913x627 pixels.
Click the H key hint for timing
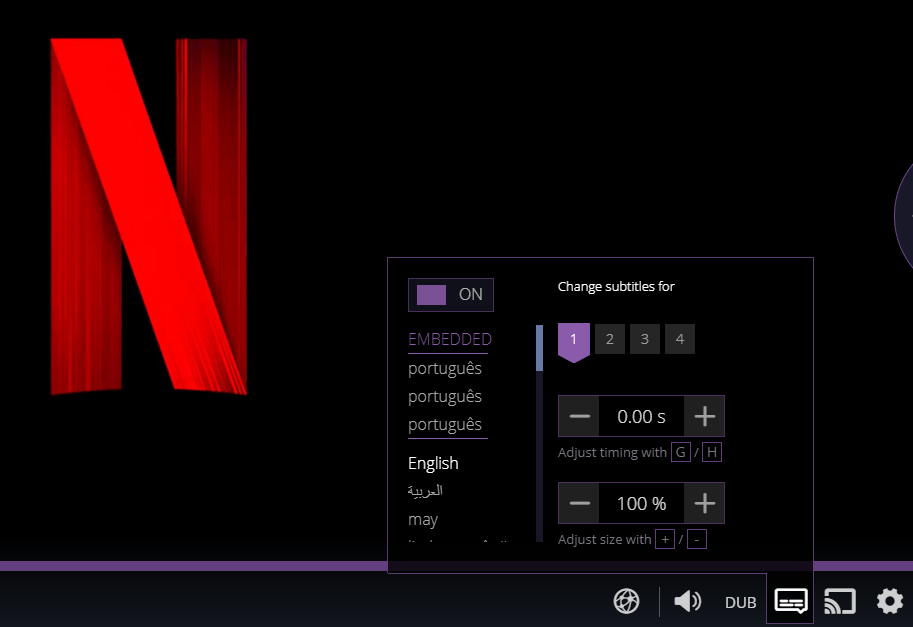tap(712, 452)
